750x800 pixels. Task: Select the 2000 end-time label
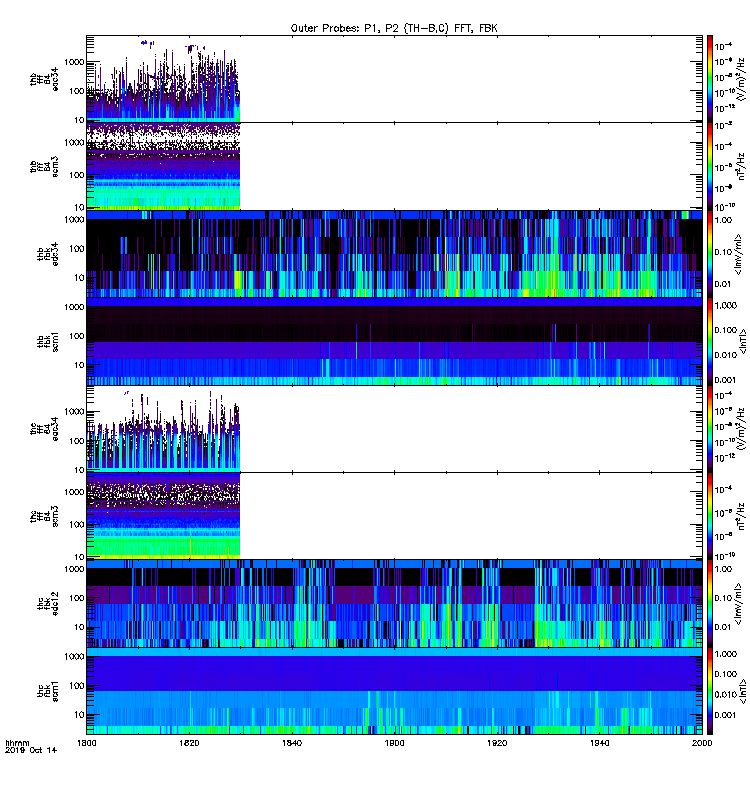click(x=702, y=743)
